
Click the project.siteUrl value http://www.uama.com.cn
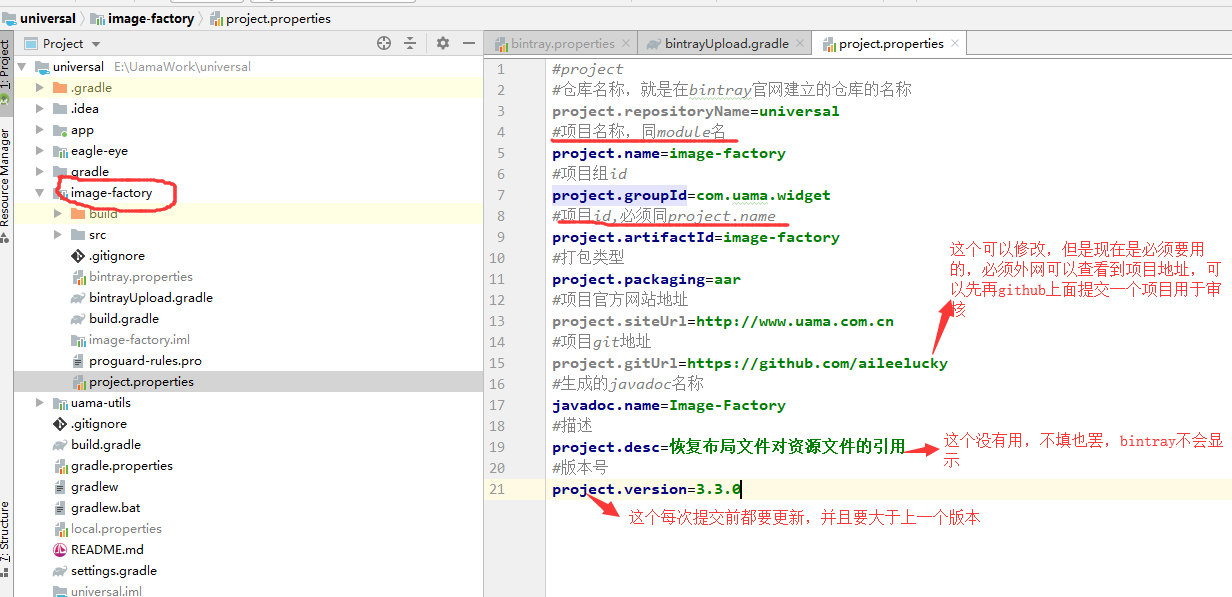(x=795, y=321)
